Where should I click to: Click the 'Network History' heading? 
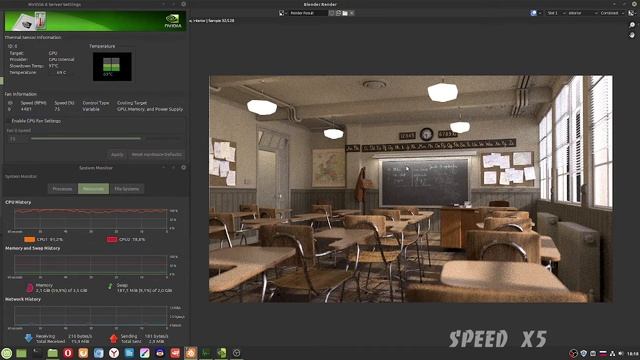(x=23, y=299)
